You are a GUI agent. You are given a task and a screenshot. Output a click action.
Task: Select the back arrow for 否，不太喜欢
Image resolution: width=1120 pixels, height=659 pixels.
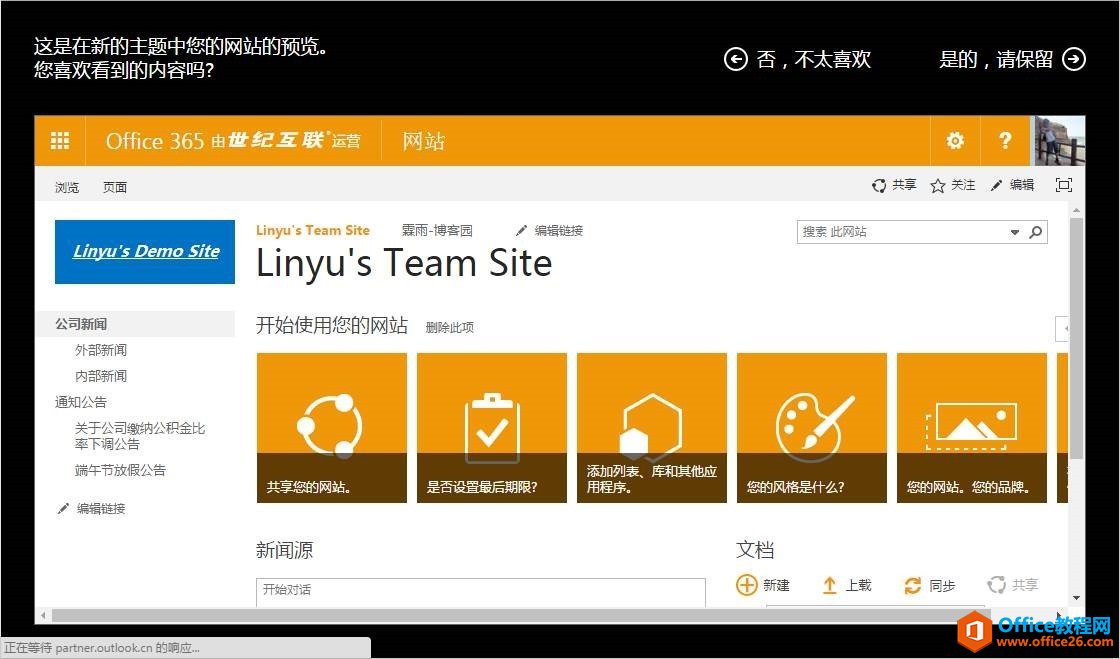(x=736, y=59)
